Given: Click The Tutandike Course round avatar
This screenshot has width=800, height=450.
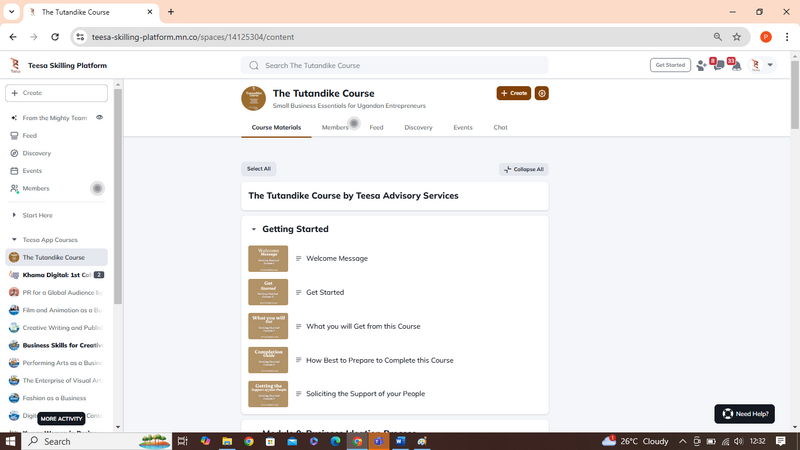Looking at the screenshot, I should (254, 98).
